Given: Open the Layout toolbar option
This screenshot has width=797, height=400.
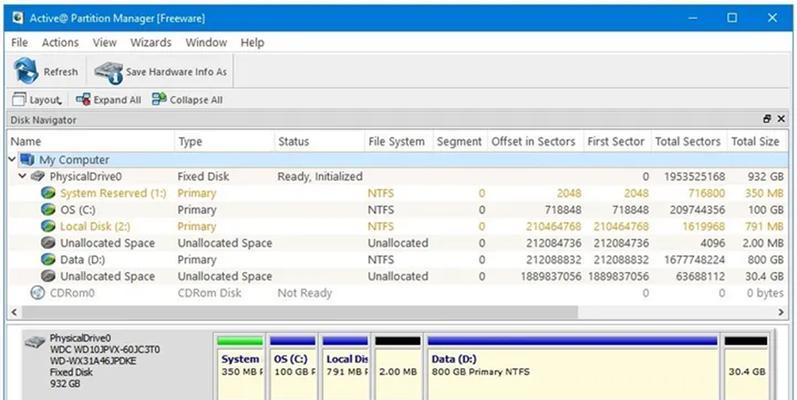Looking at the screenshot, I should click(x=37, y=100).
